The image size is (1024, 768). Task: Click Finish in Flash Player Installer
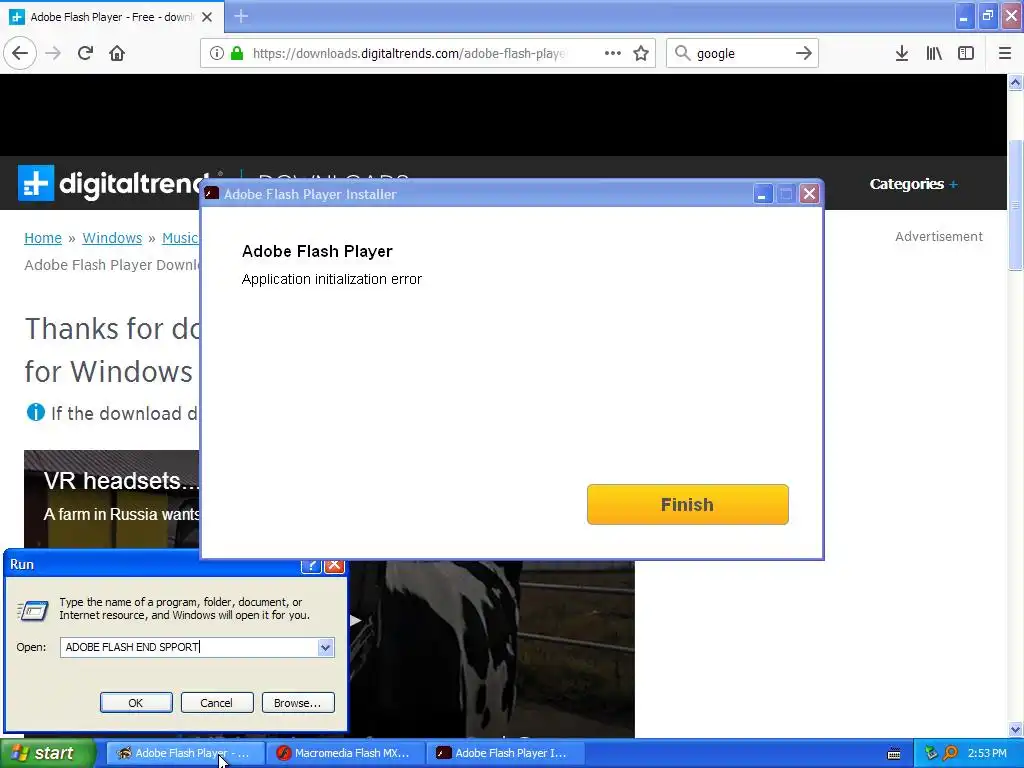(x=688, y=504)
